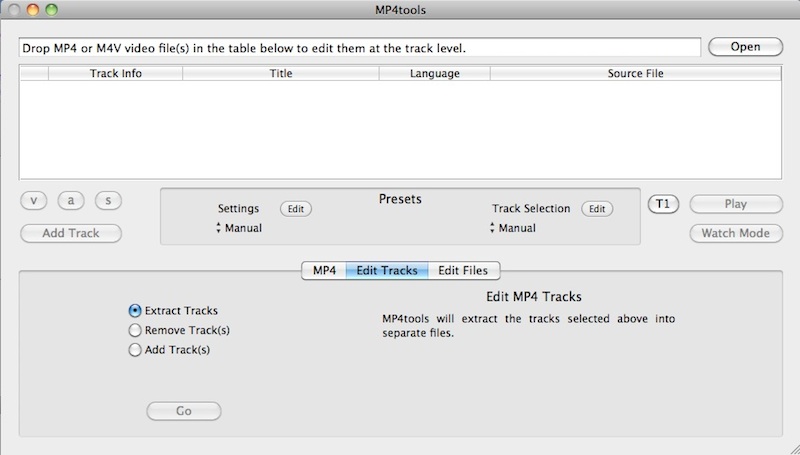Click the Source File column header
Viewport: 800px width, 455px height.
tap(635, 73)
